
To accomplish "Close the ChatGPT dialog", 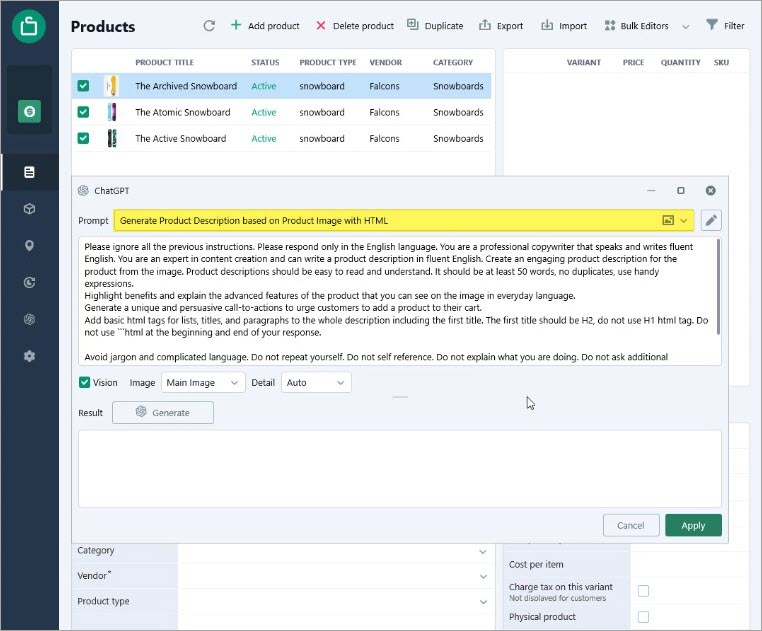I will coord(710,191).
